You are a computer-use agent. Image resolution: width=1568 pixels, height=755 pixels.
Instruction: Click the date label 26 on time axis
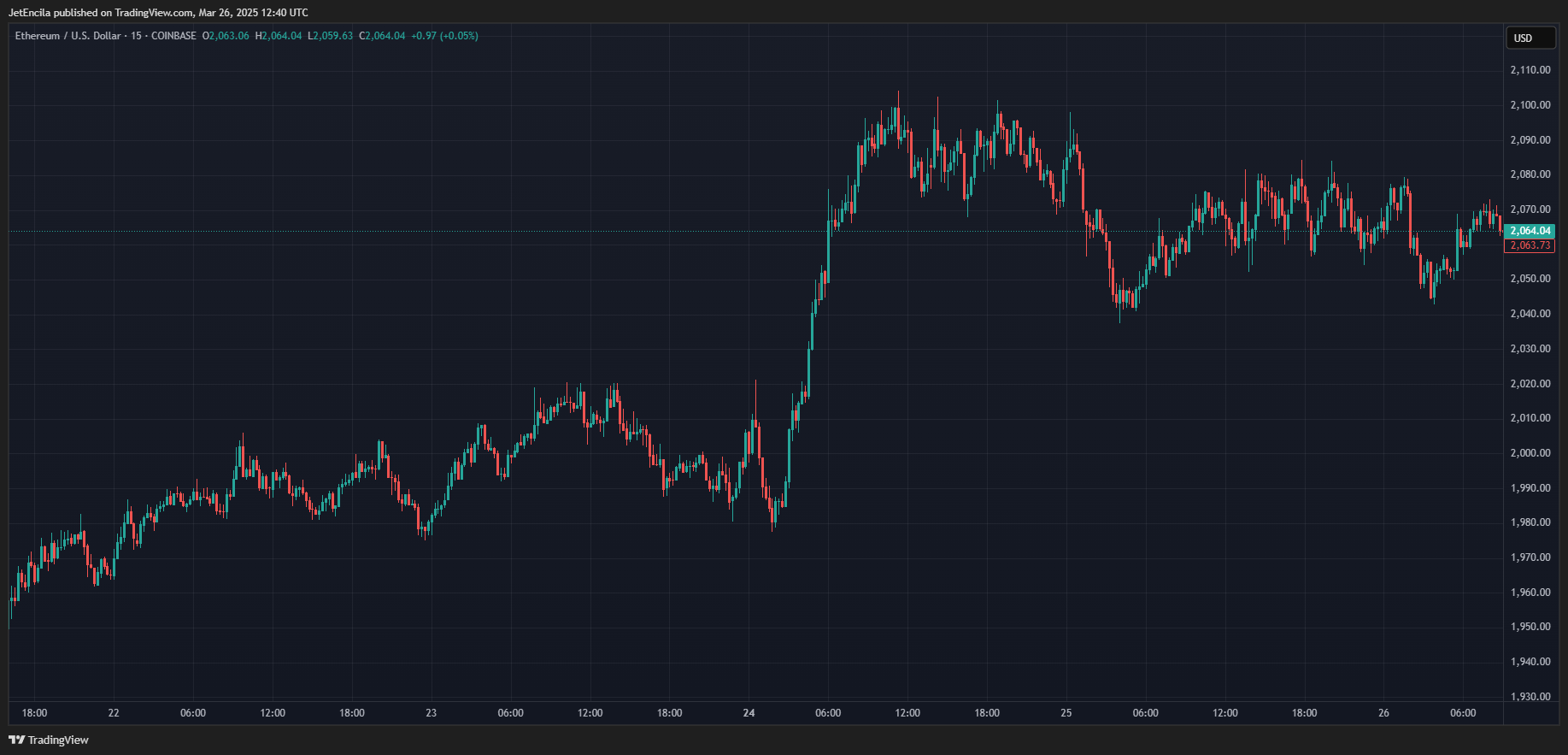[x=1383, y=713]
